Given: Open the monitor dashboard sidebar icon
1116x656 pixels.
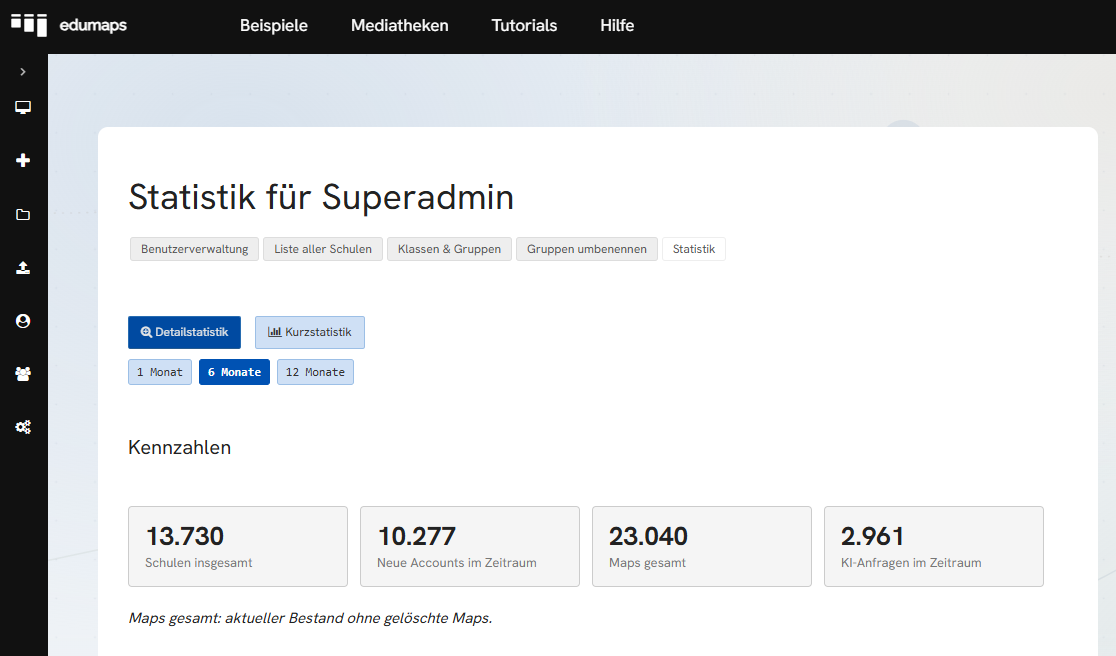Looking at the screenshot, I should pyautogui.click(x=23, y=107).
